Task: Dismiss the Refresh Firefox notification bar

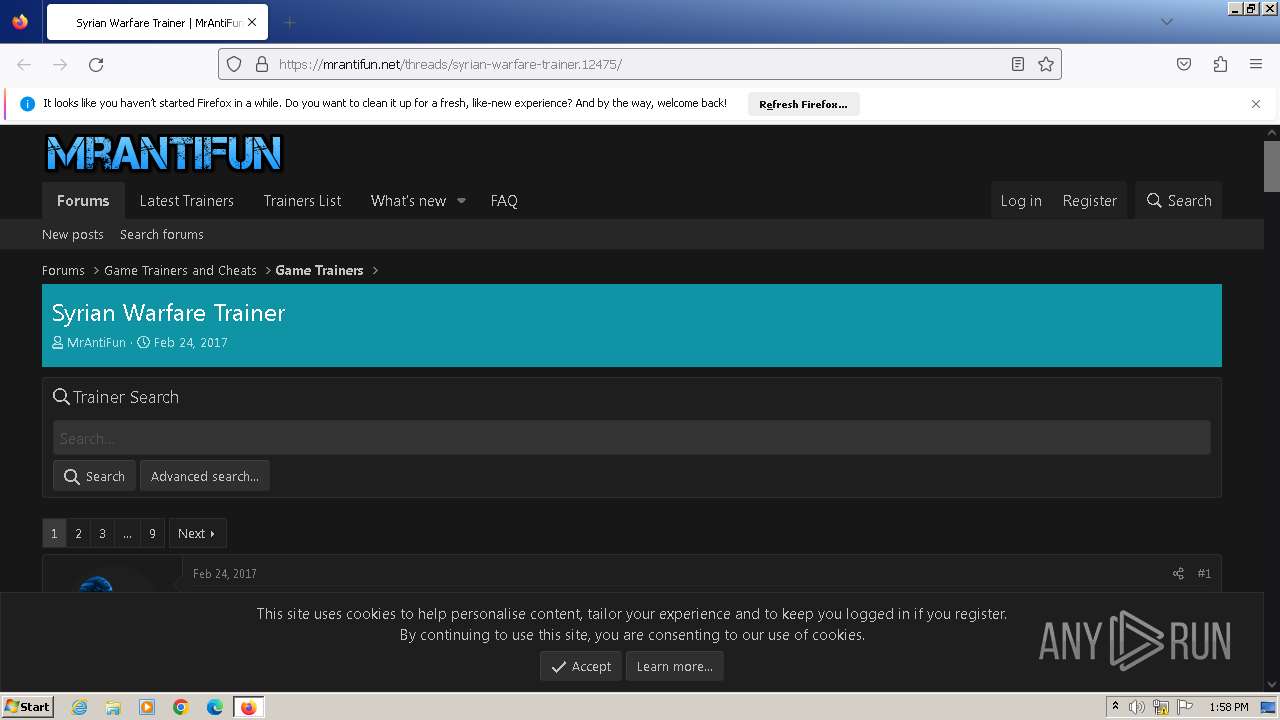Action: point(1256,103)
